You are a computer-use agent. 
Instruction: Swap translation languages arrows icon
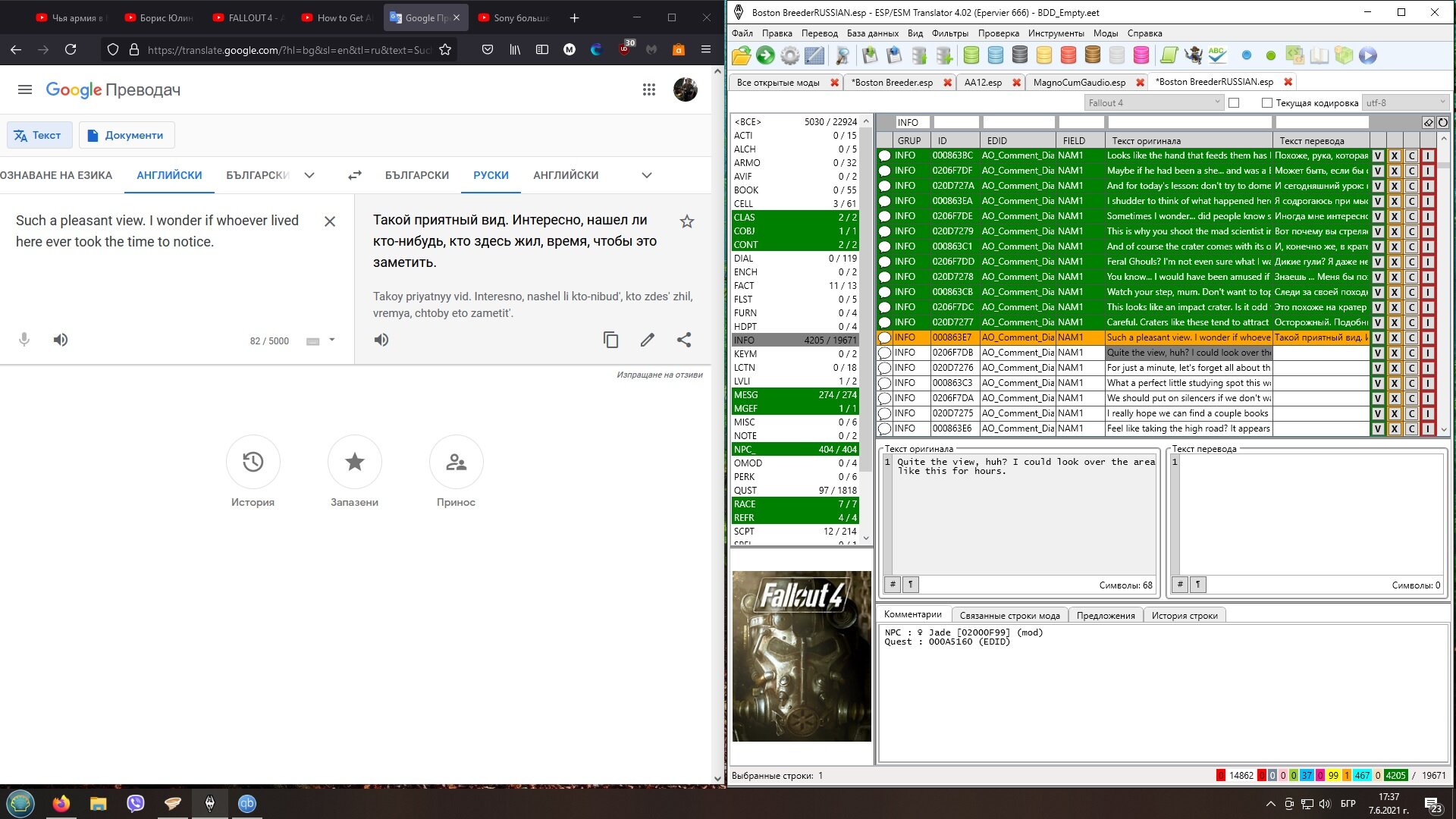point(354,175)
